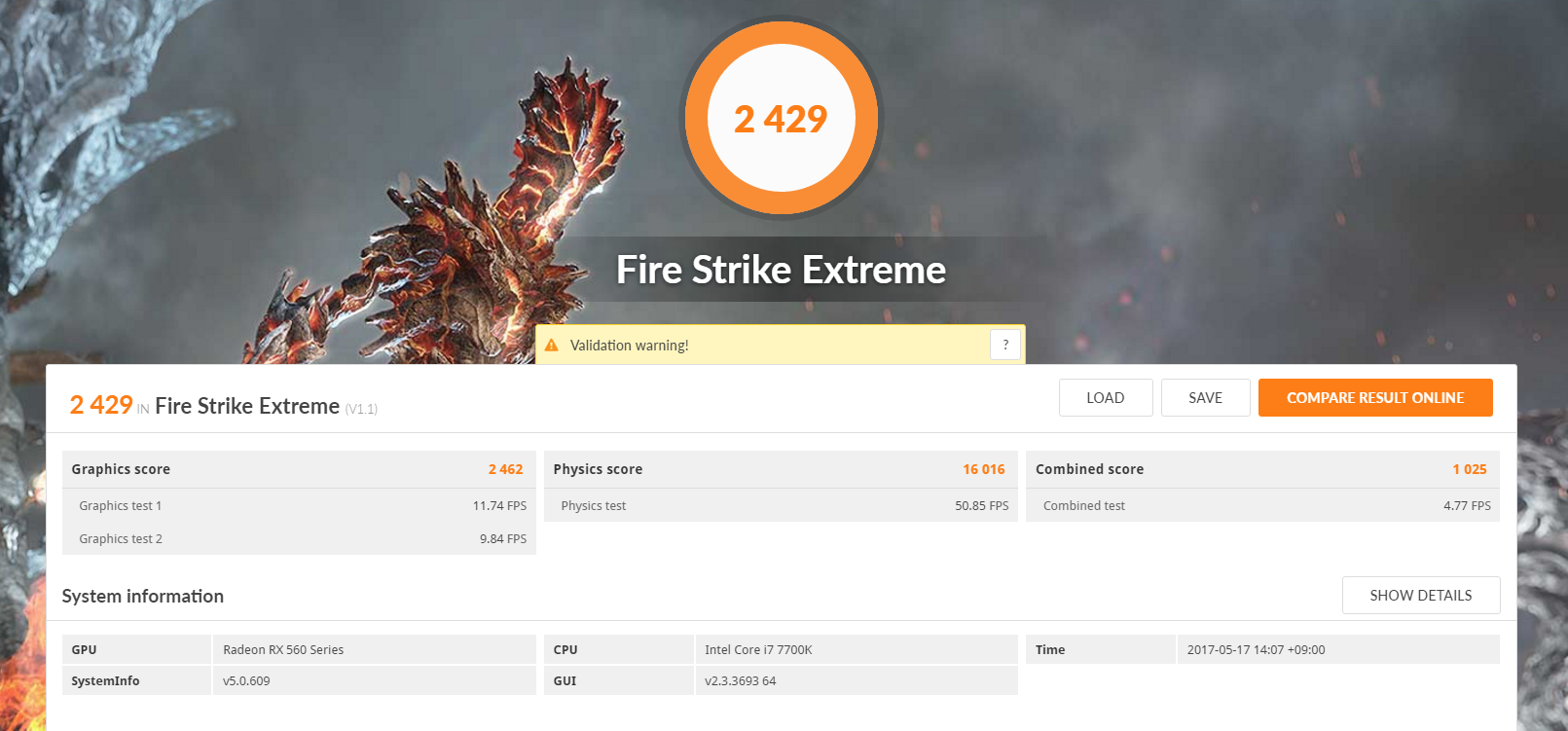Click the Graphics test 1 row label
The height and width of the screenshot is (731, 1568).
tap(121, 505)
